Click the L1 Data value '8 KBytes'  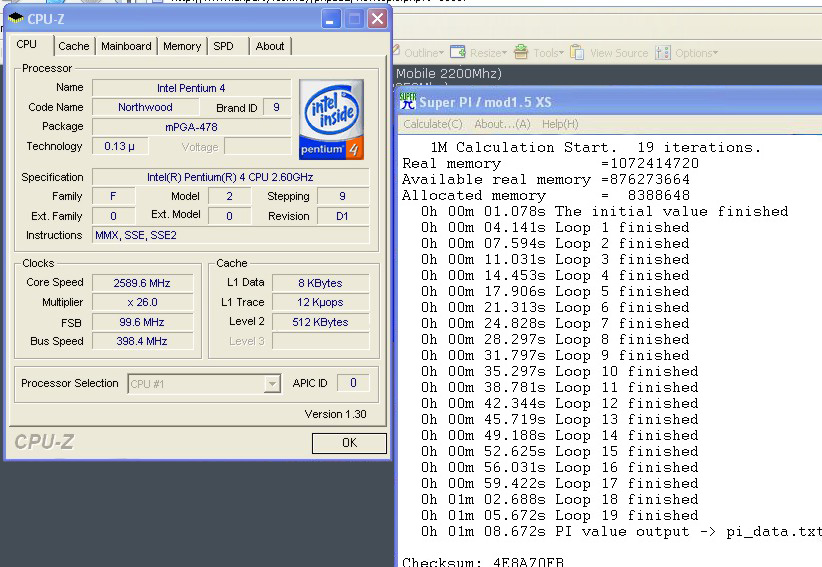tap(320, 283)
